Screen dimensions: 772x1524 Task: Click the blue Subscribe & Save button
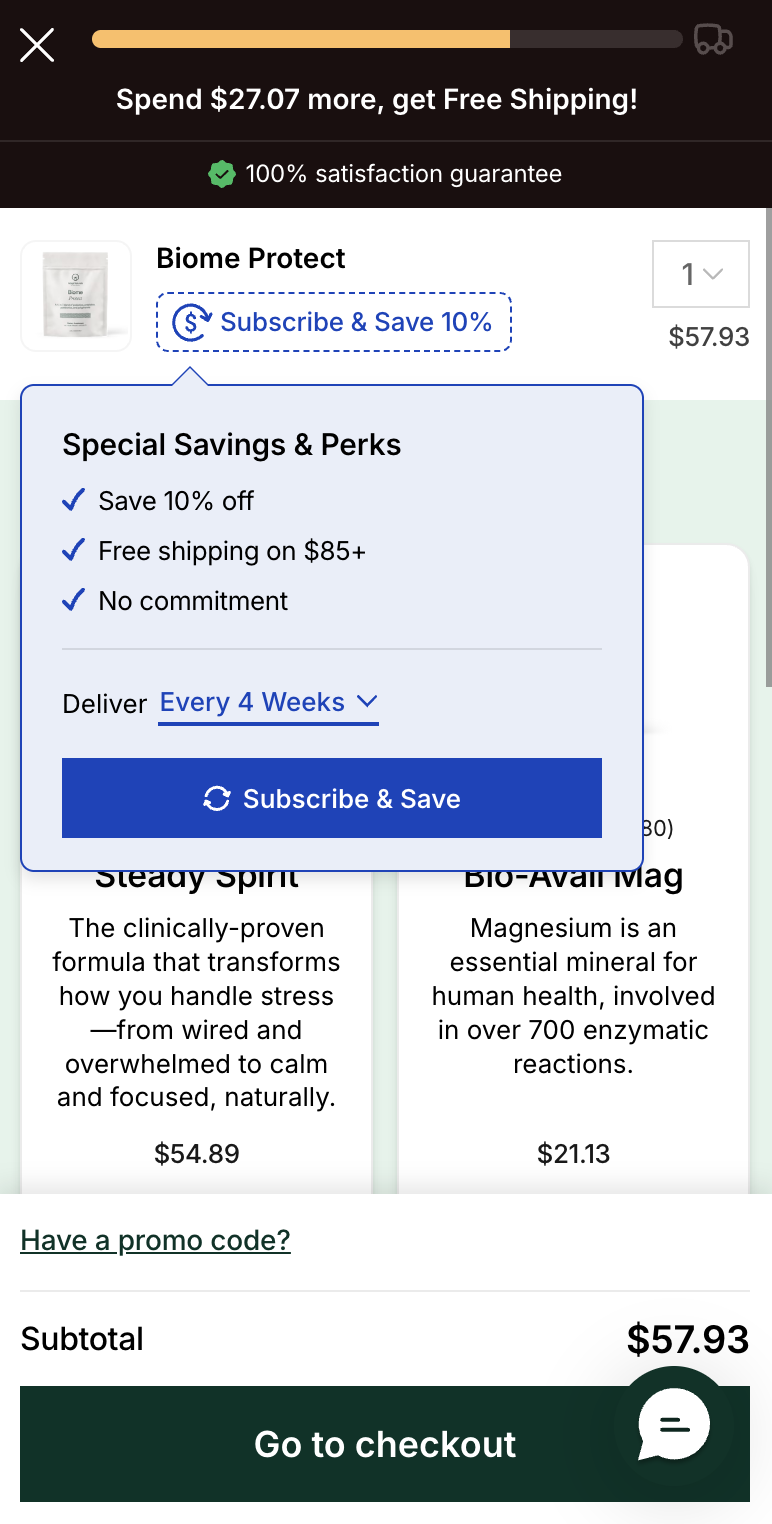(x=332, y=798)
